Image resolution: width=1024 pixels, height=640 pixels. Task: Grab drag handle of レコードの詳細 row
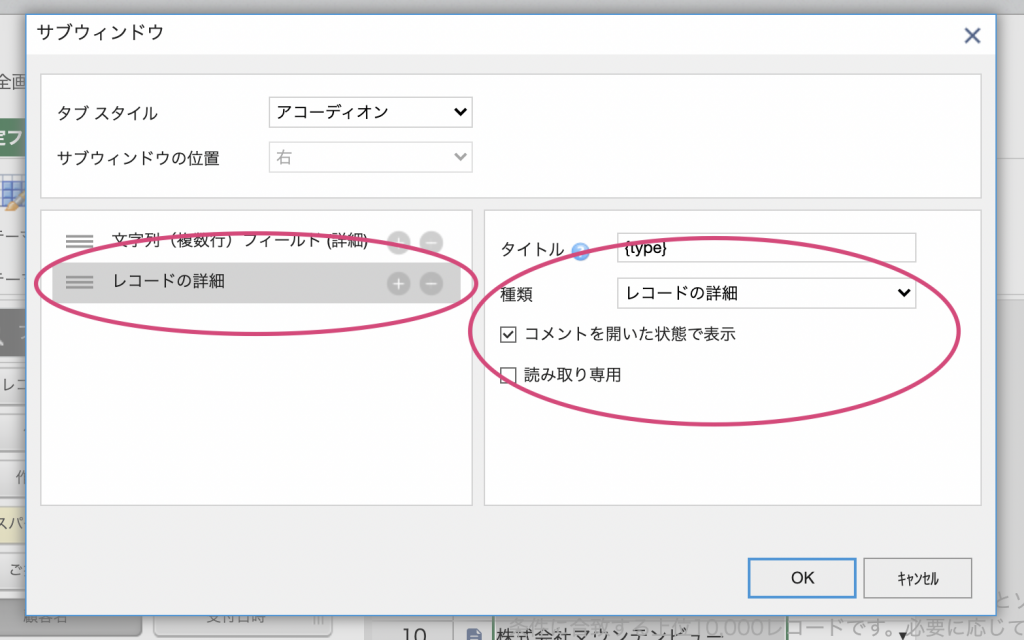(79, 283)
